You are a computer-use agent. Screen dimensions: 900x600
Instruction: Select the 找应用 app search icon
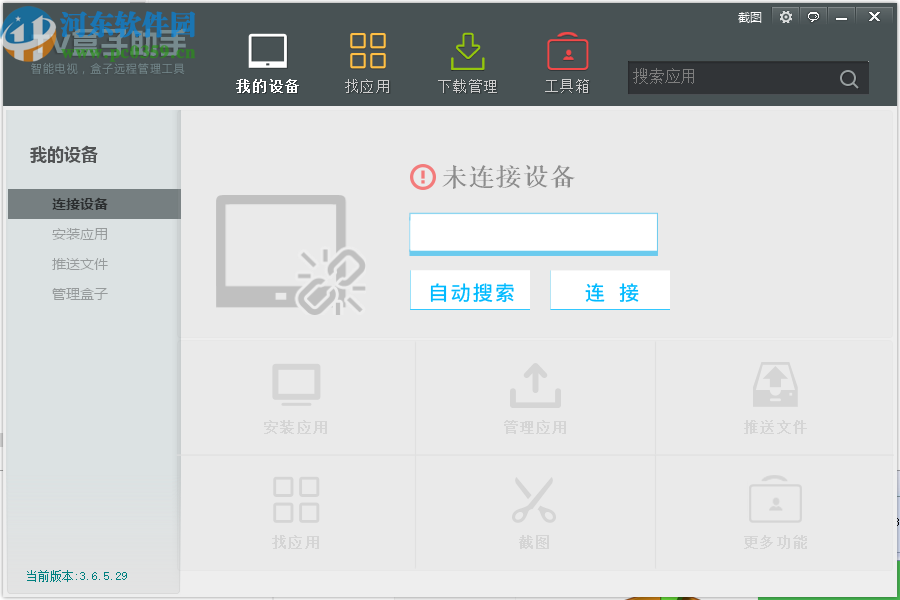click(x=368, y=50)
